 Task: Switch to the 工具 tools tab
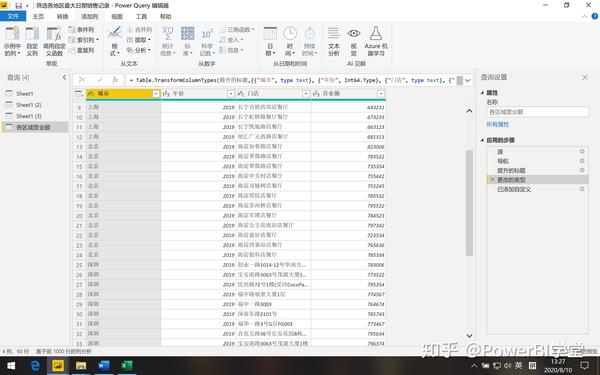pyautogui.click(x=141, y=16)
